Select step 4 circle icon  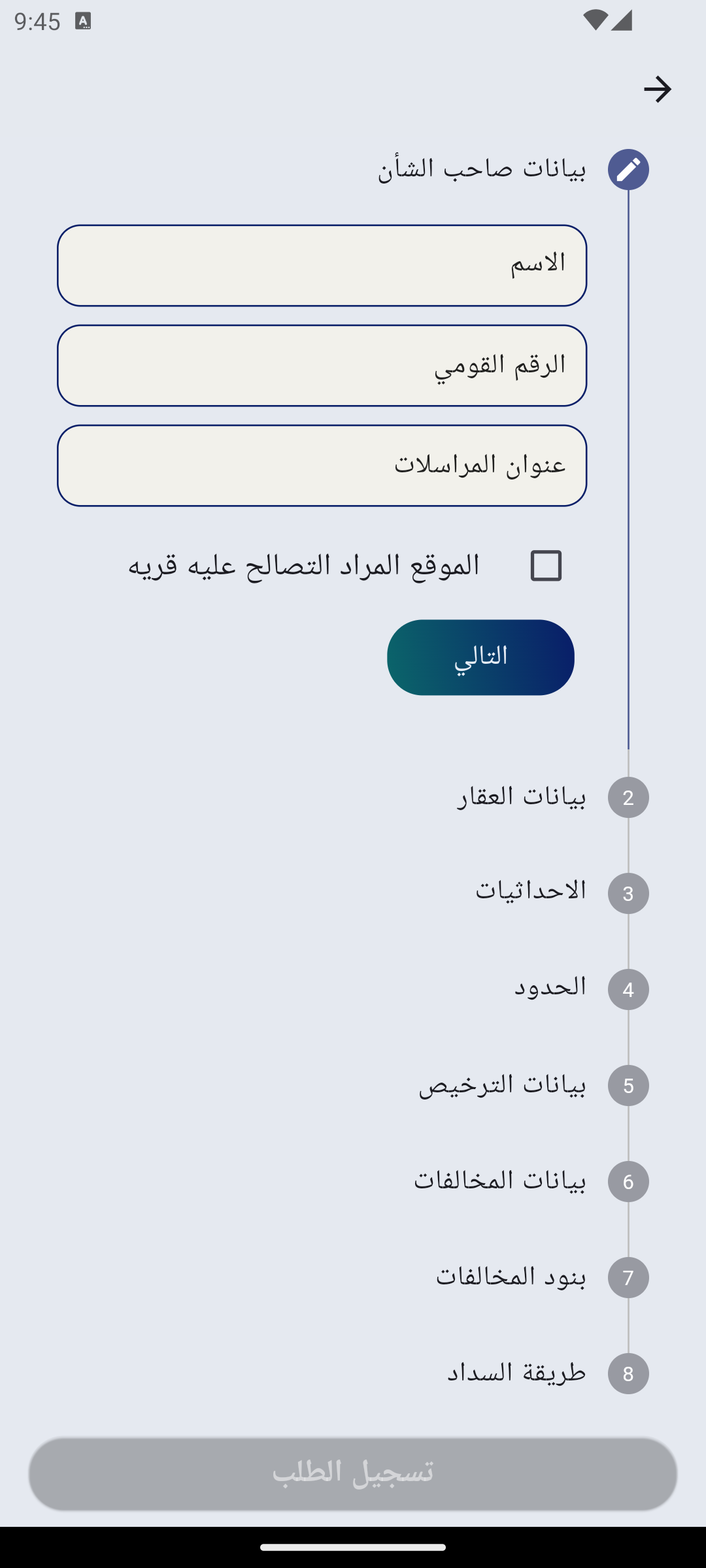point(628,989)
